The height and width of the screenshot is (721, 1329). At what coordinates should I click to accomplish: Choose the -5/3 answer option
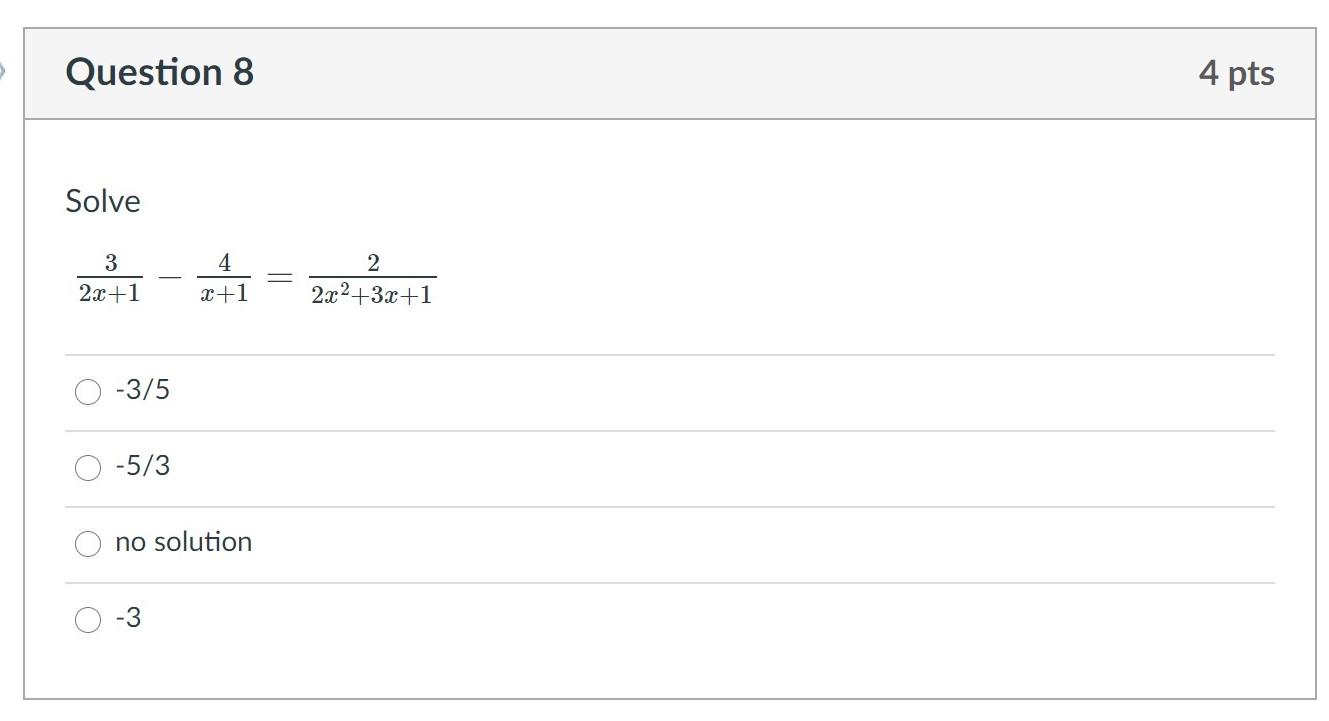89,465
